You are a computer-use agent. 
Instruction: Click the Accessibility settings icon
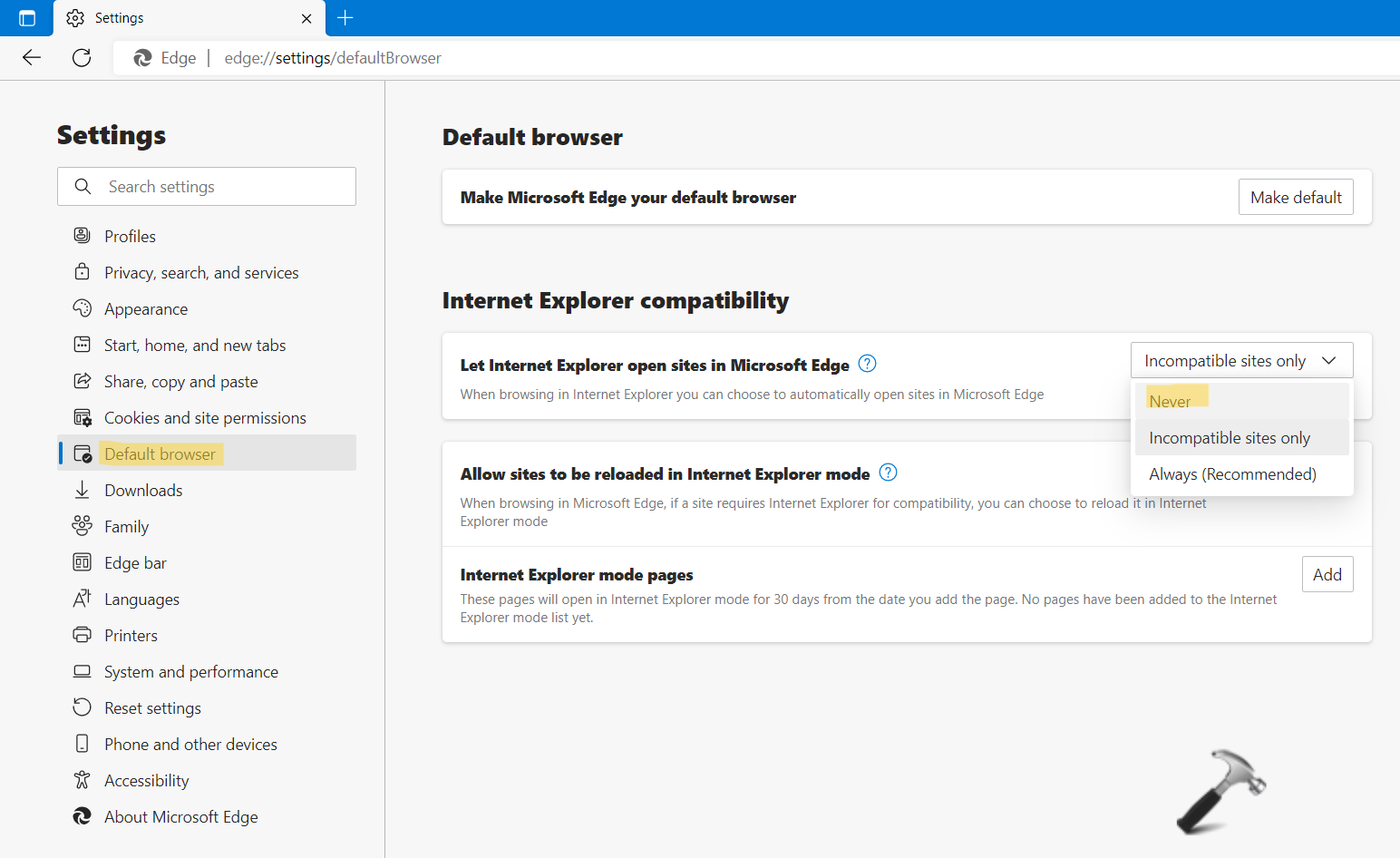(83, 780)
